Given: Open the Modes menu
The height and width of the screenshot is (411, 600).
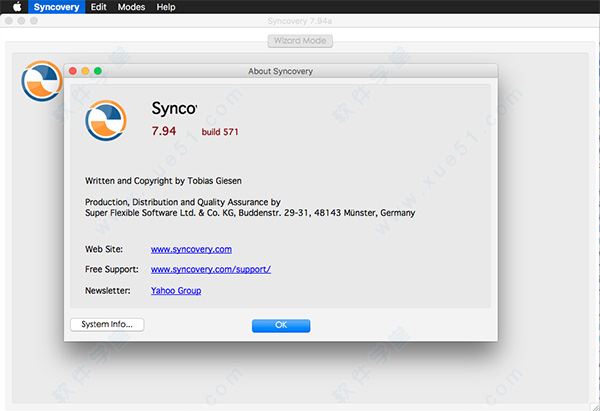Looking at the screenshot, I should [131, 7].
